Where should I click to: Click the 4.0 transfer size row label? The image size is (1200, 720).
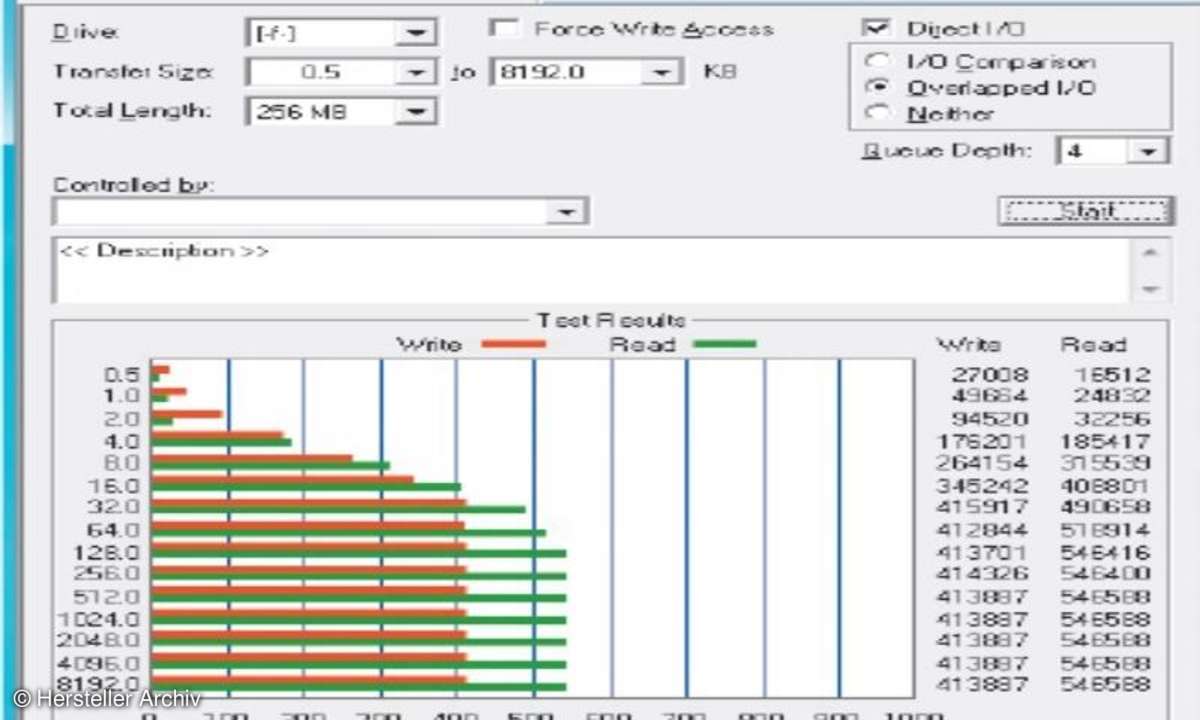[x=121, y=441]
